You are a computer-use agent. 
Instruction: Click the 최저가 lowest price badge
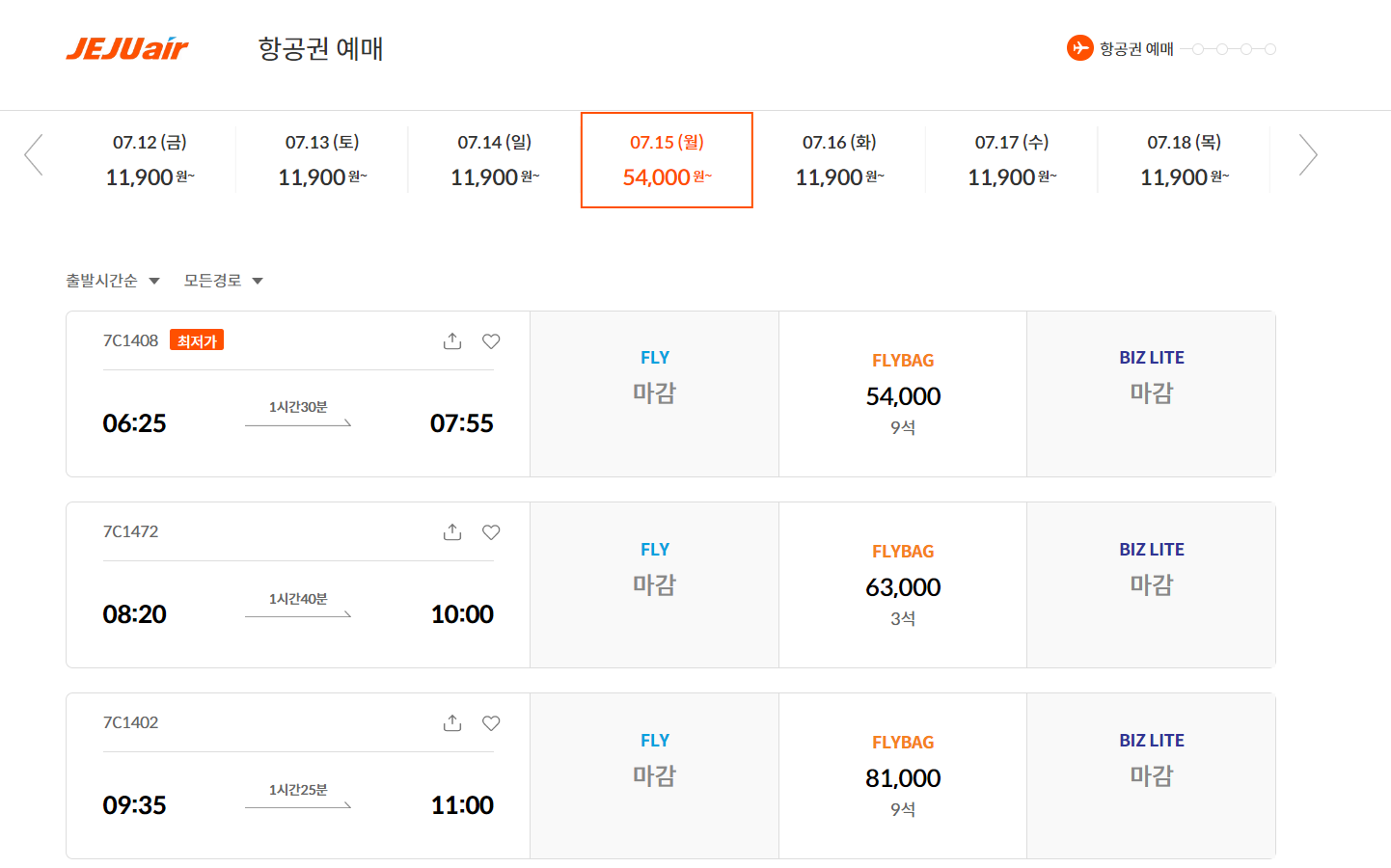(197, 339)
